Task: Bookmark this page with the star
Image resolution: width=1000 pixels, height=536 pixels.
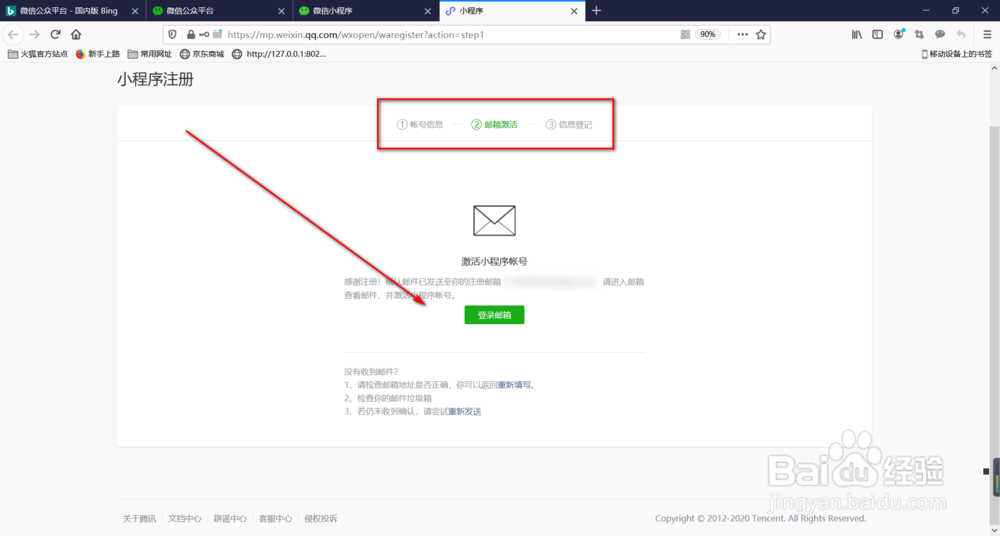Action: (x=761, y=34)
